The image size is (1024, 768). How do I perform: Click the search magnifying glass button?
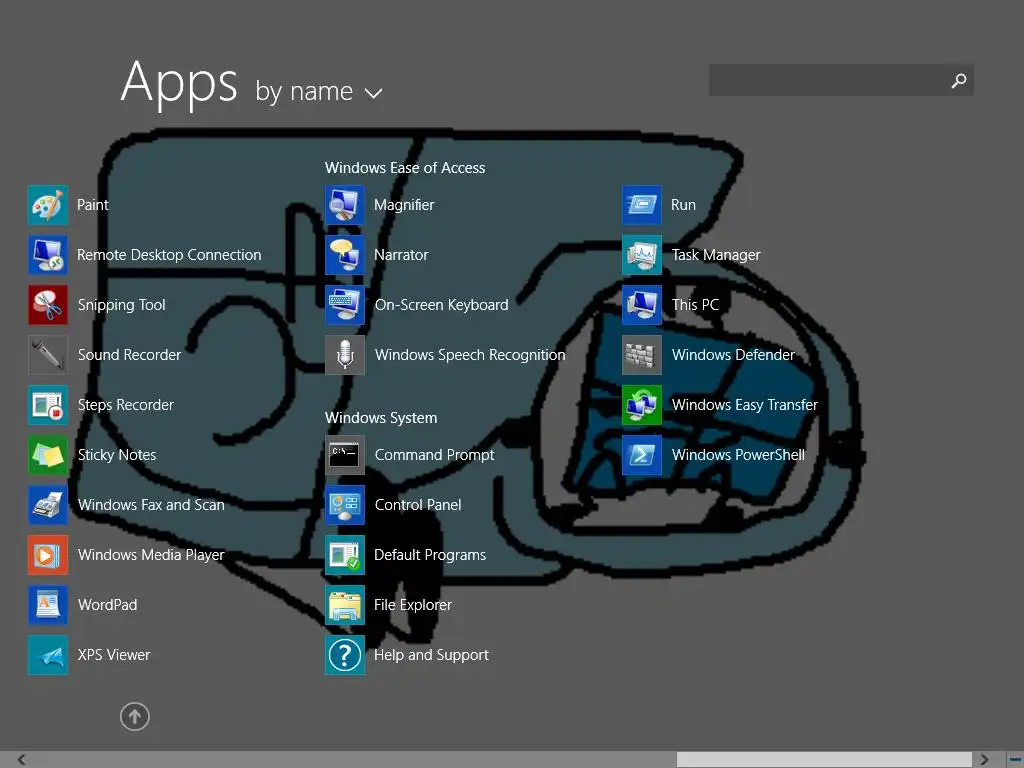click(x=959, y=80)
